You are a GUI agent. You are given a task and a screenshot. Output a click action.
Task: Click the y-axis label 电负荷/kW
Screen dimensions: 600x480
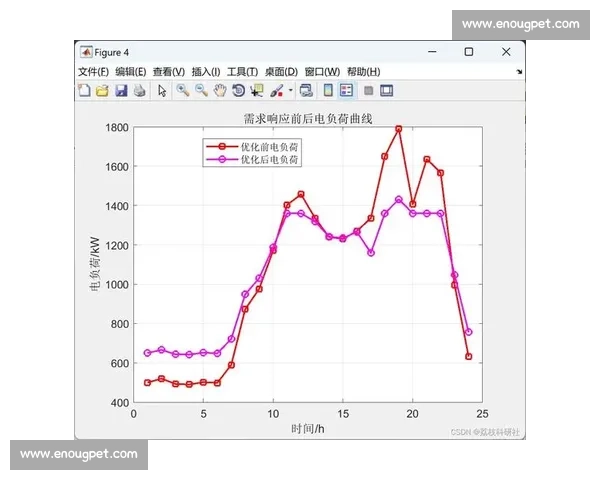pyautogui.click(x=95, y=264)
